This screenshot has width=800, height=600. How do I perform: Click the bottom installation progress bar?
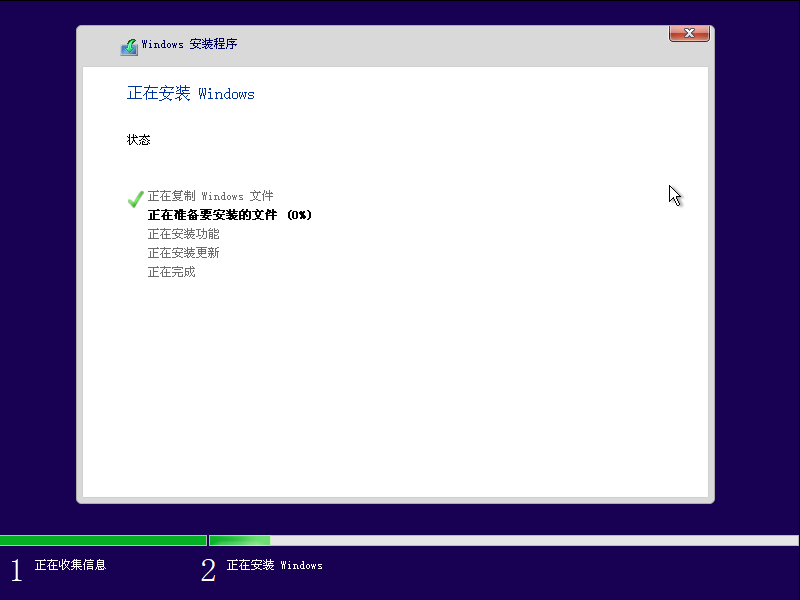tap(400, 540)
